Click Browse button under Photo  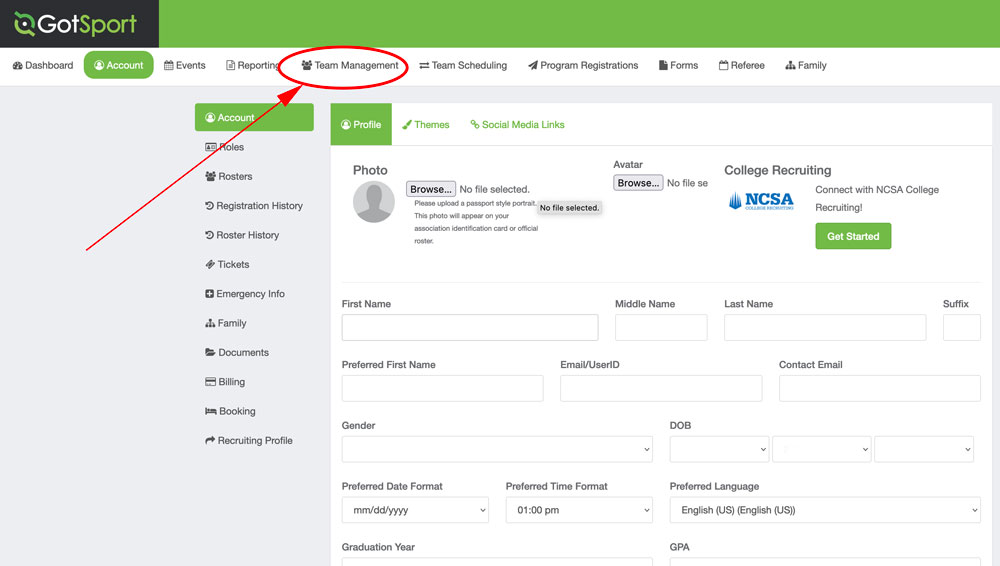[431, 189]
